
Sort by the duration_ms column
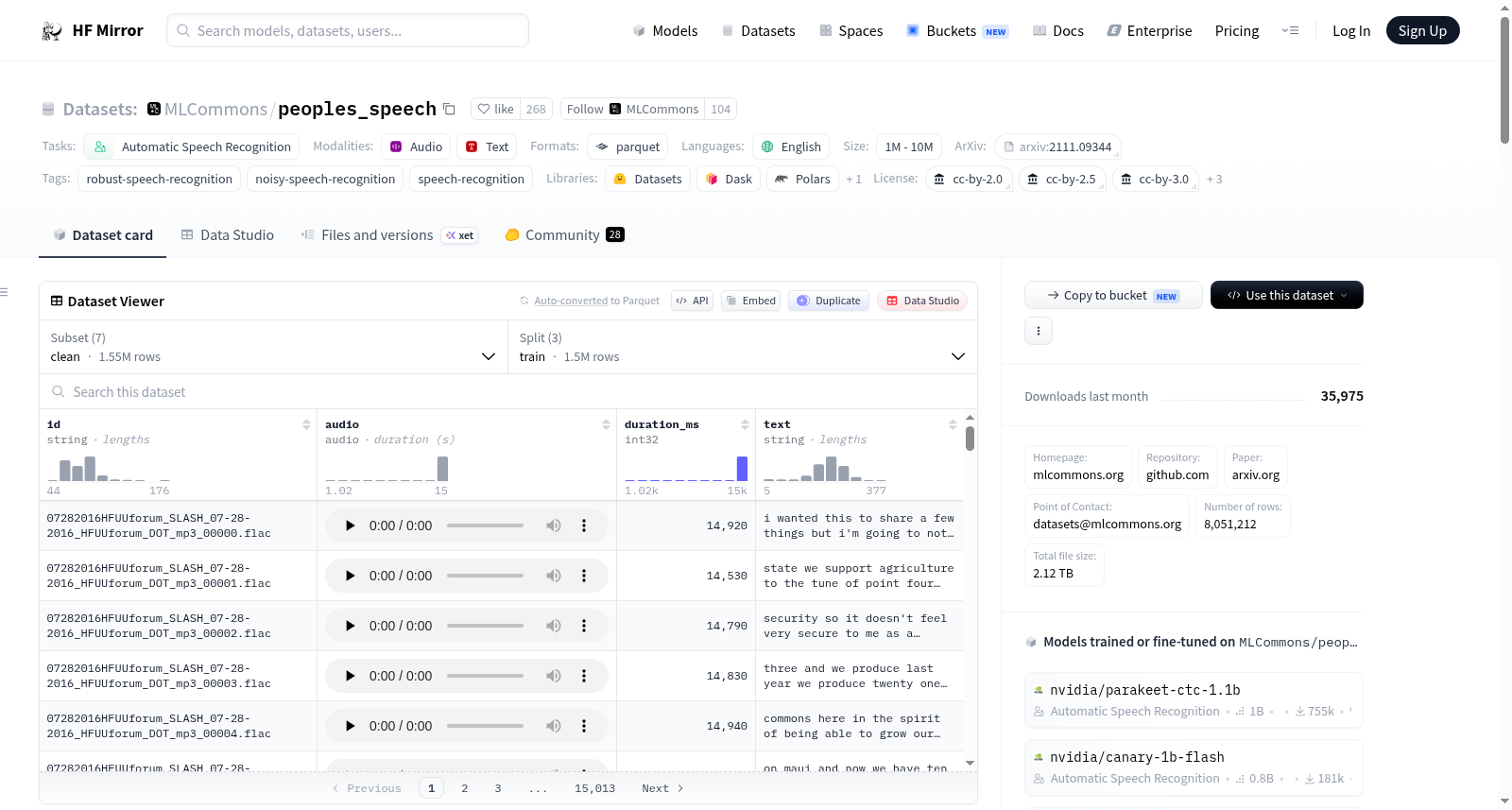click(745, 424)
